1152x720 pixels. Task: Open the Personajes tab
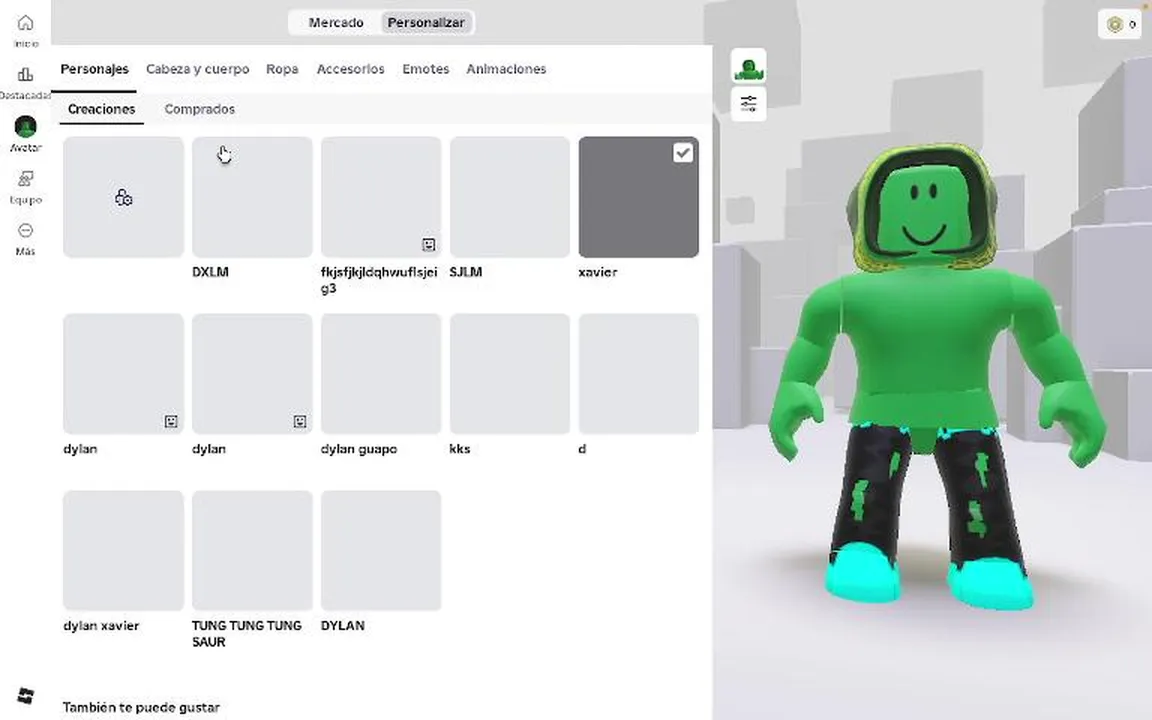(x=95, y=69)
